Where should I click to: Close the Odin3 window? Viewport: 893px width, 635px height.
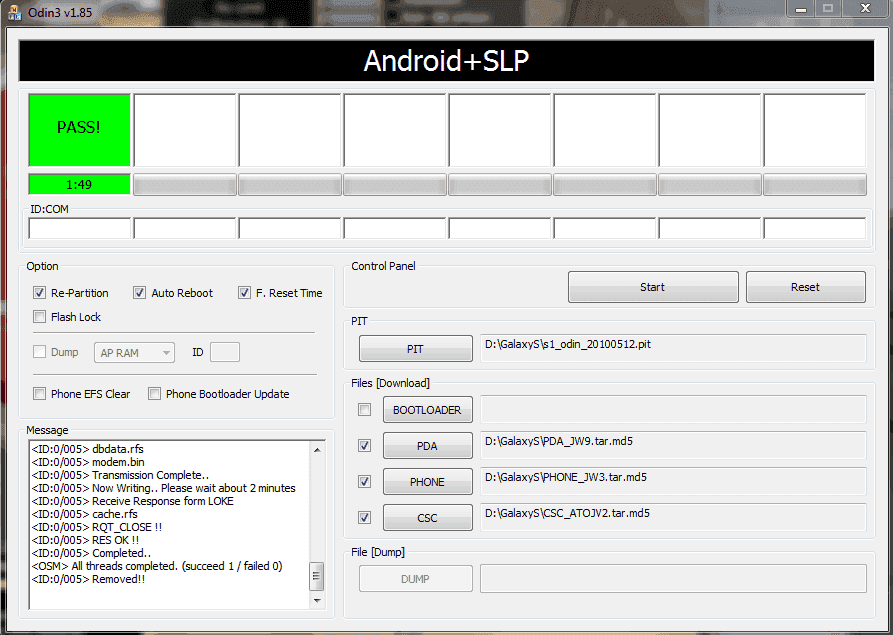tap(865, 9)
